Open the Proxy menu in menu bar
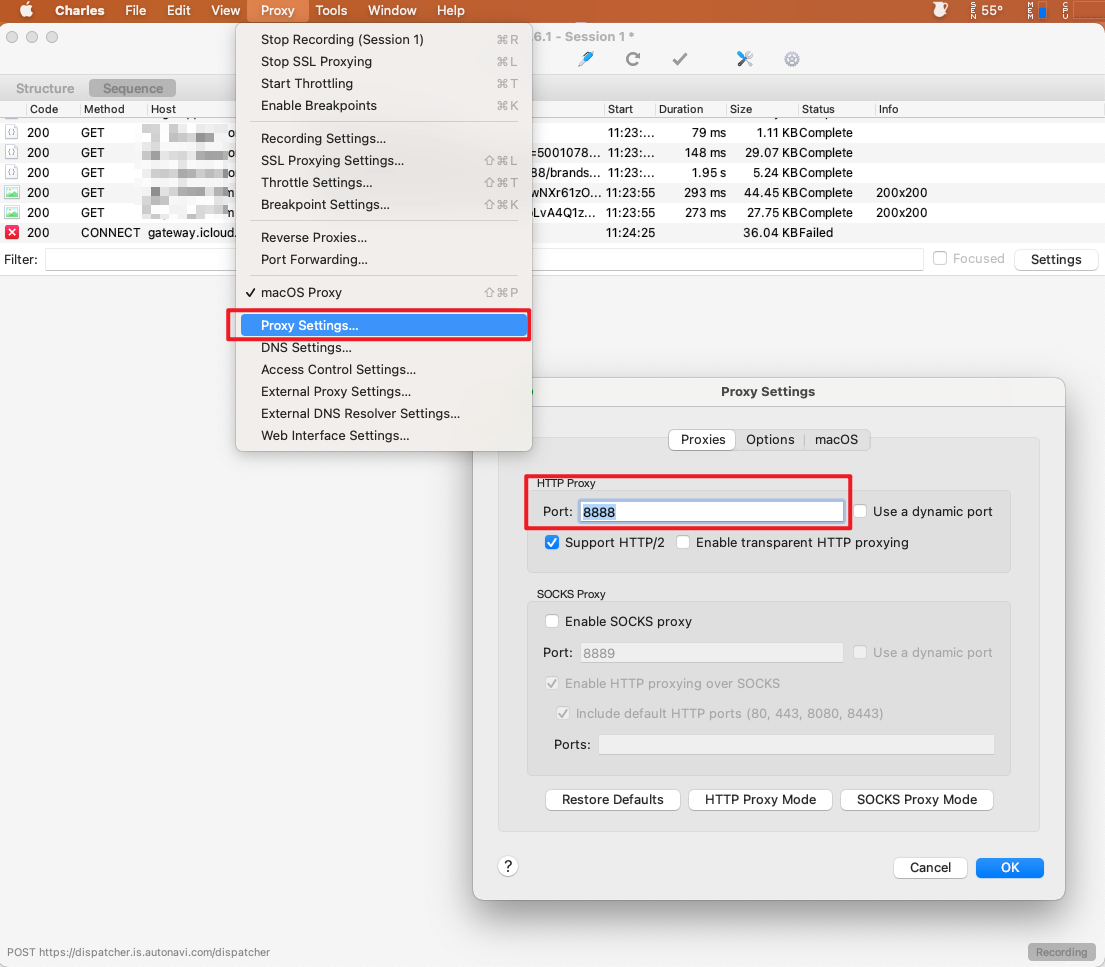The height and width of the screenshot is (967, 1105). (278, 11)
